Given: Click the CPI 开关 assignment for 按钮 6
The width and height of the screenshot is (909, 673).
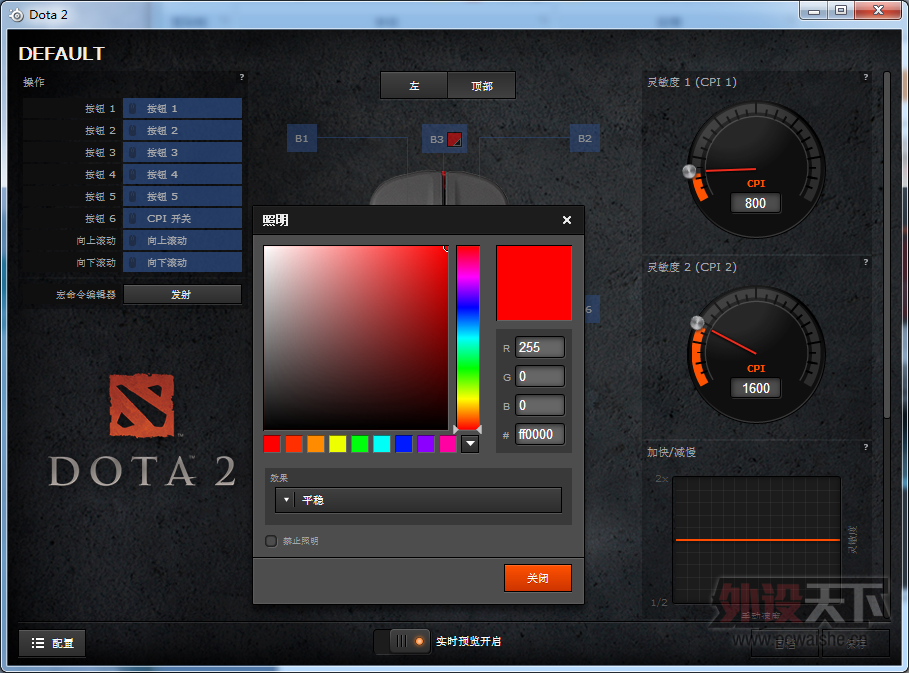Looking at the screenshot, I should click(182, 218).
